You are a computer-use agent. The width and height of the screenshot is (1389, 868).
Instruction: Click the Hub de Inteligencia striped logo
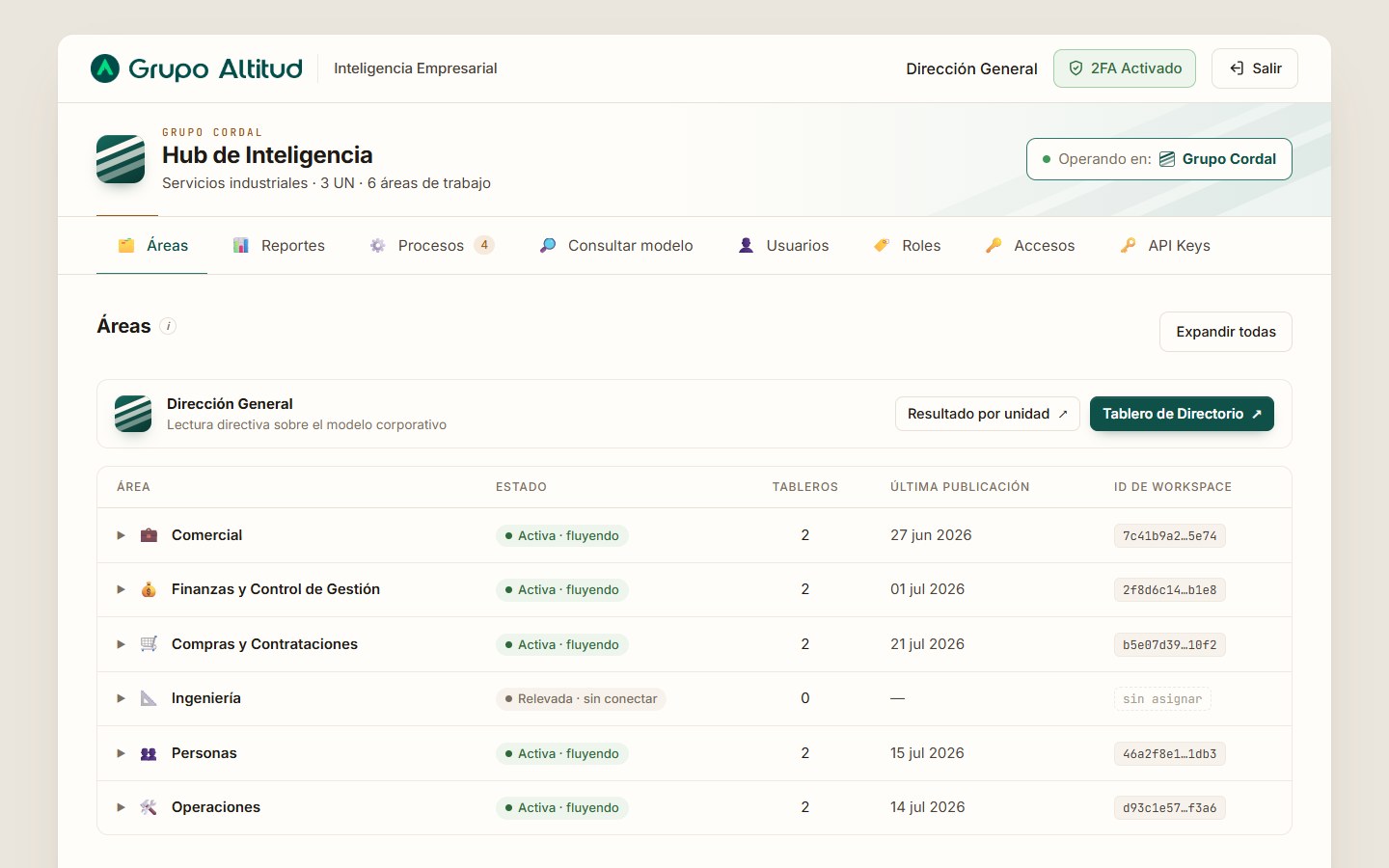(121, 159)
